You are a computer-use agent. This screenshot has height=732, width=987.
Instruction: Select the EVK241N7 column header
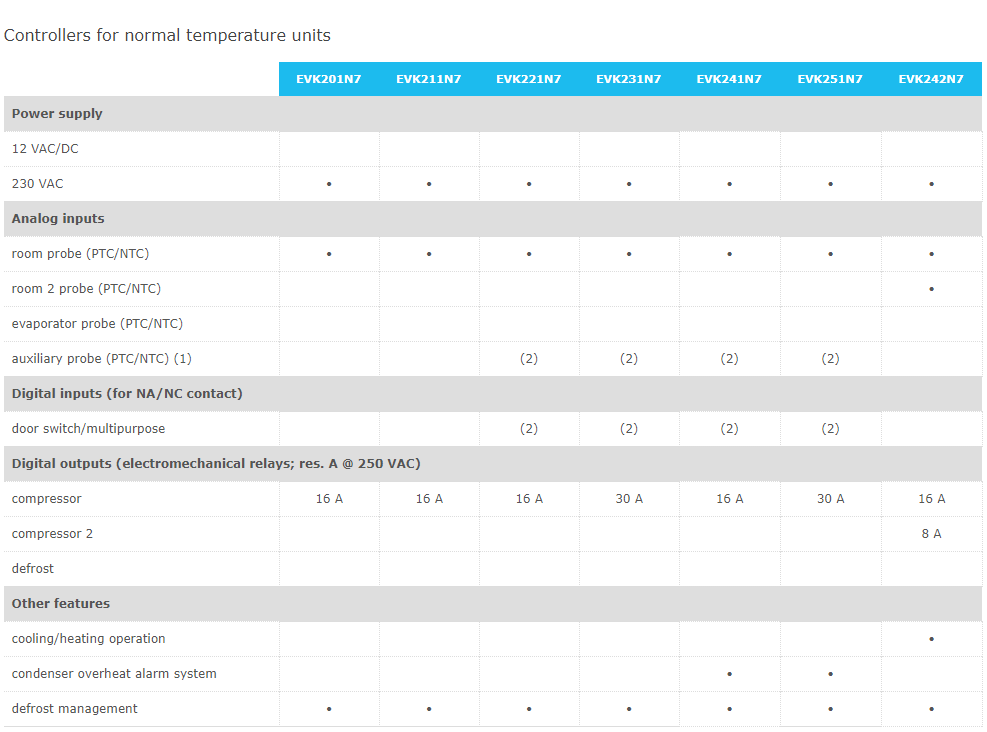729,79
